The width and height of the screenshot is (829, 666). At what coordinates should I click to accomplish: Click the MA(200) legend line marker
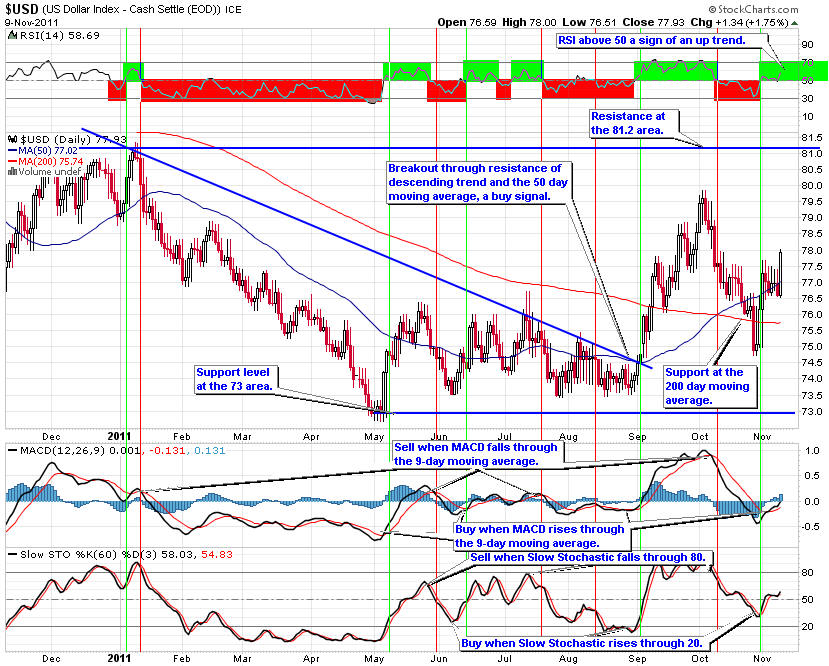pos(11,160)
